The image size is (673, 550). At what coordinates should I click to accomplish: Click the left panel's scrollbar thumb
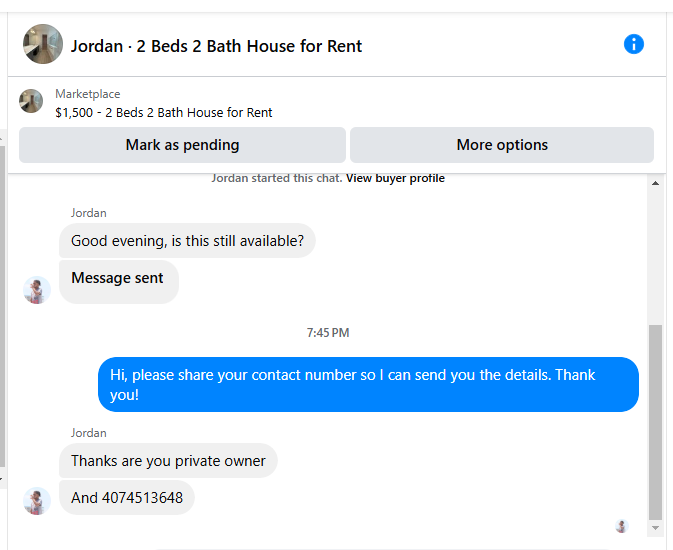(x=2, y=306)
